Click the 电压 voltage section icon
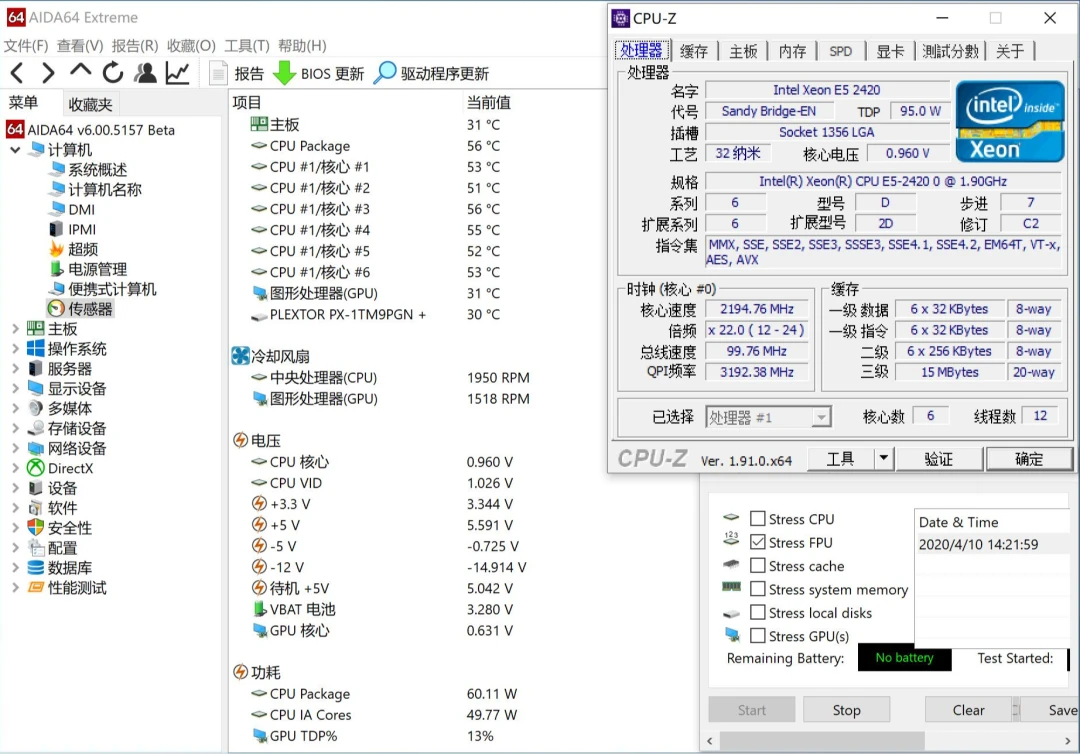Viewport: 1080px width, 754px height. point(240,440)
